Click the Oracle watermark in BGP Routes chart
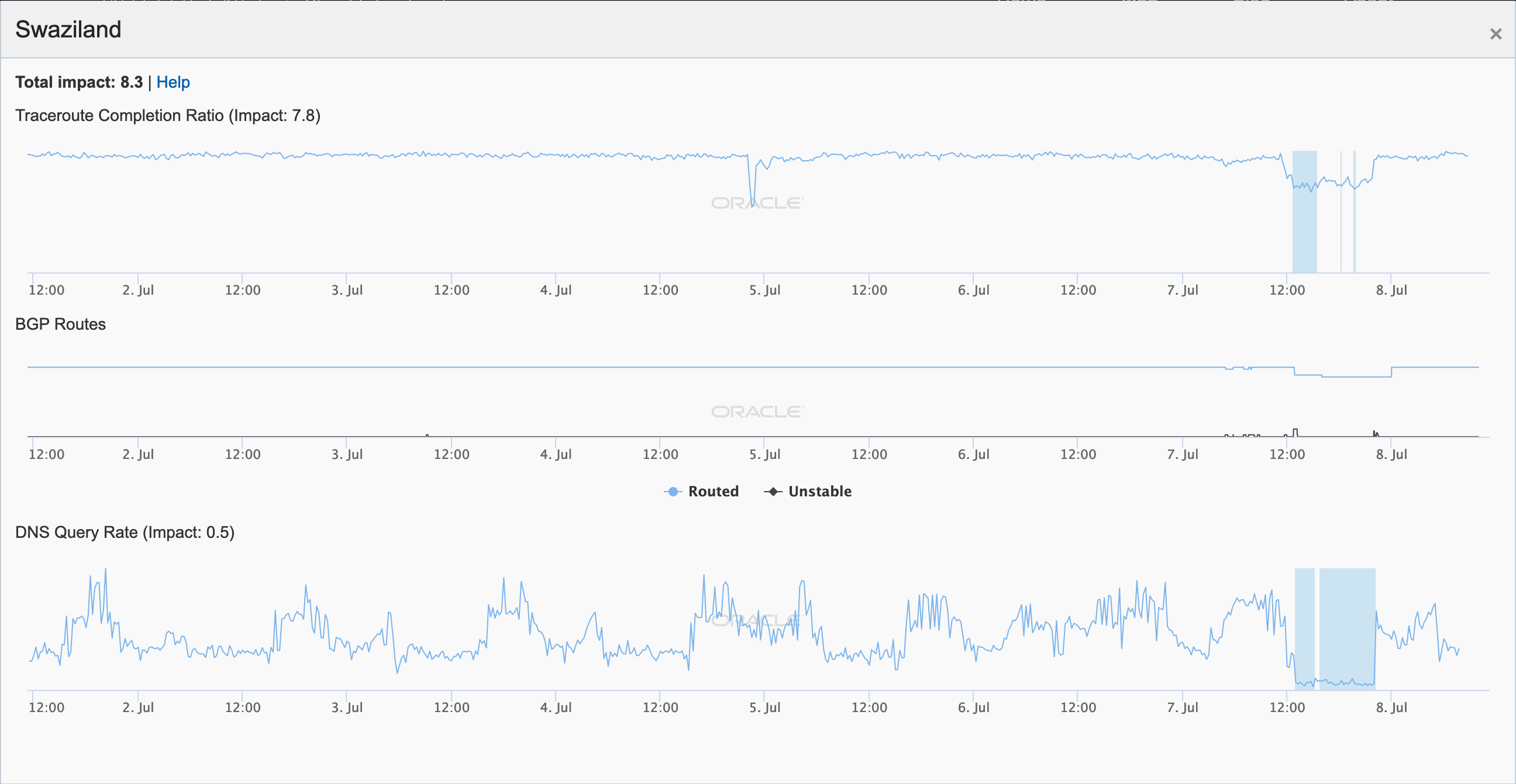The height and width of the screenshot is (784, 1516). click(x=757, y=412)
